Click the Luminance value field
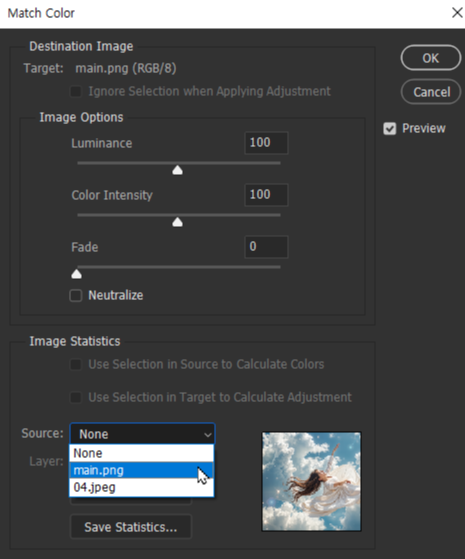 [x=266, y=143]
